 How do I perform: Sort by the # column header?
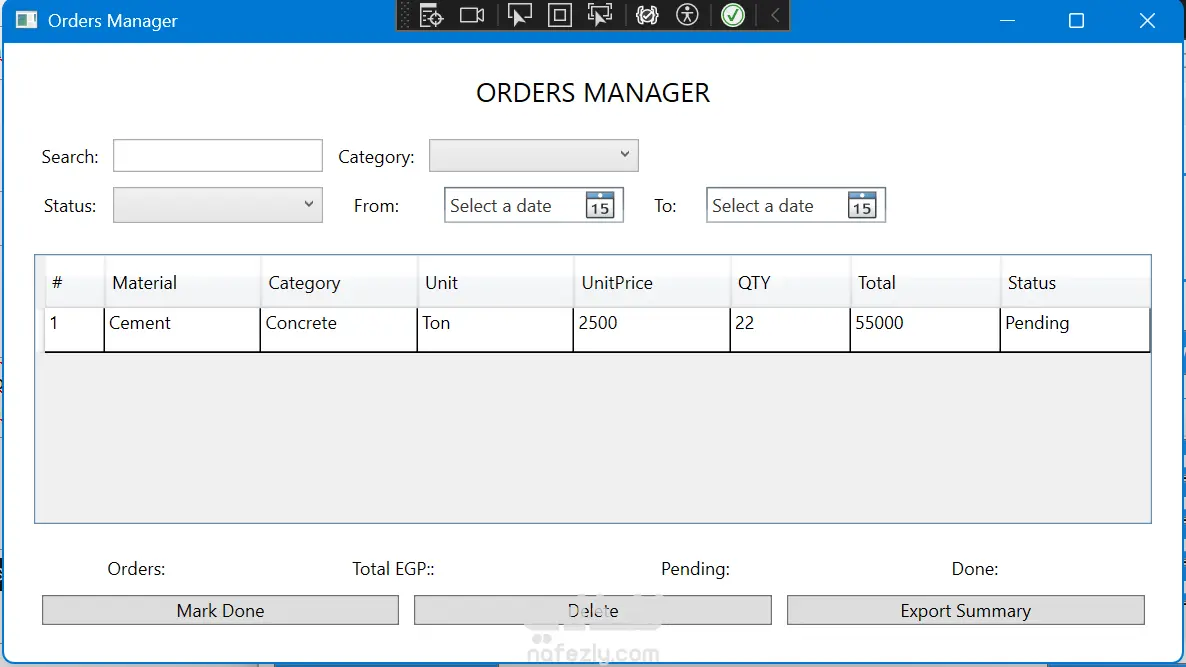74,282
